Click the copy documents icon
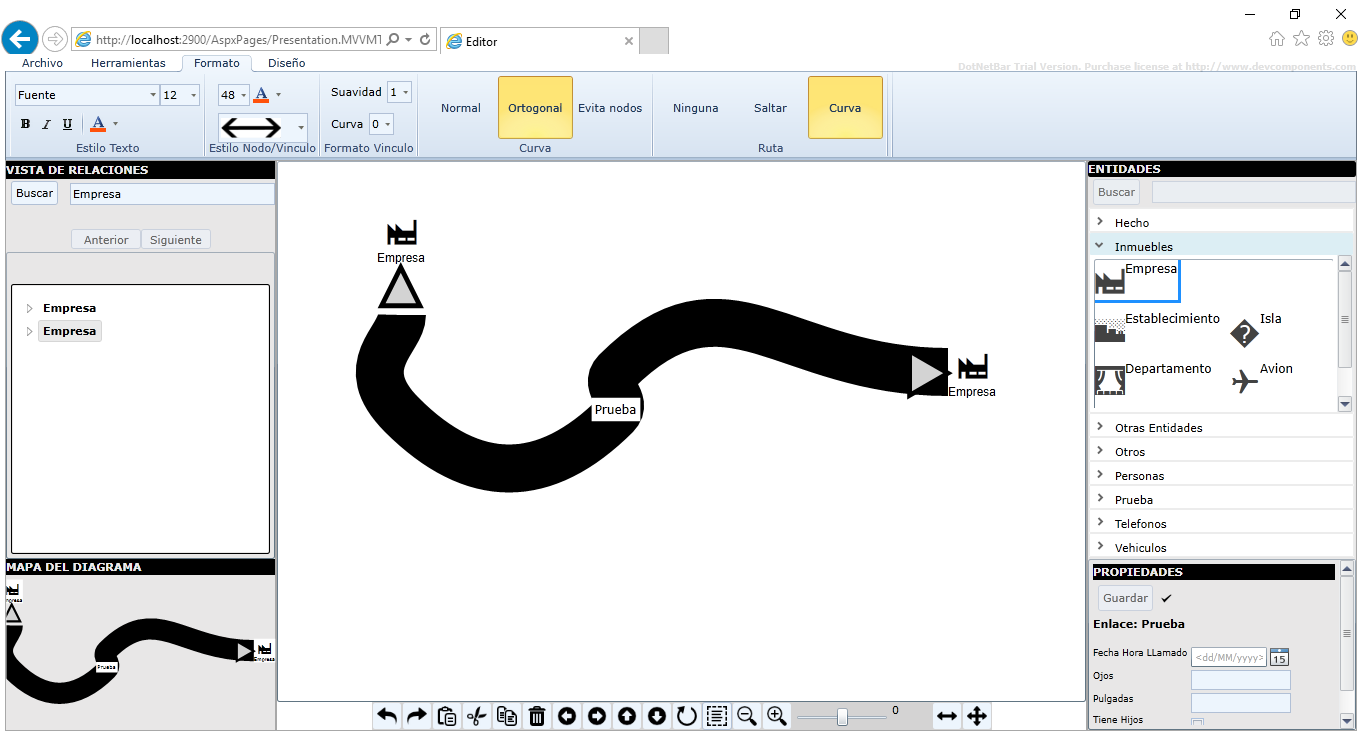The width and height of the screenshot is (1366, 738). pyautogui.click(x=507, y=716)
